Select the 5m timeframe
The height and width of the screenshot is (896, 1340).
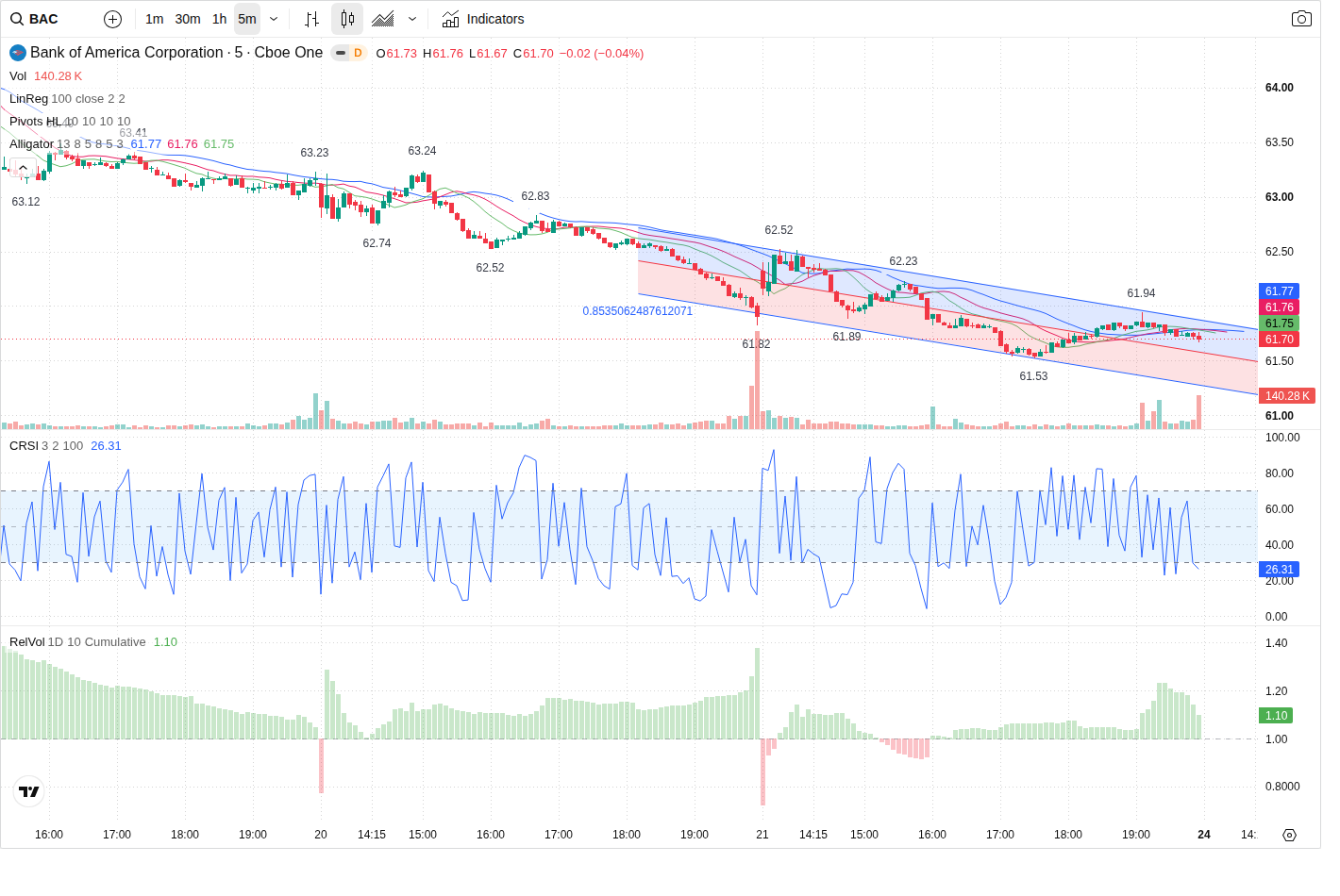(x=247, y=19)
